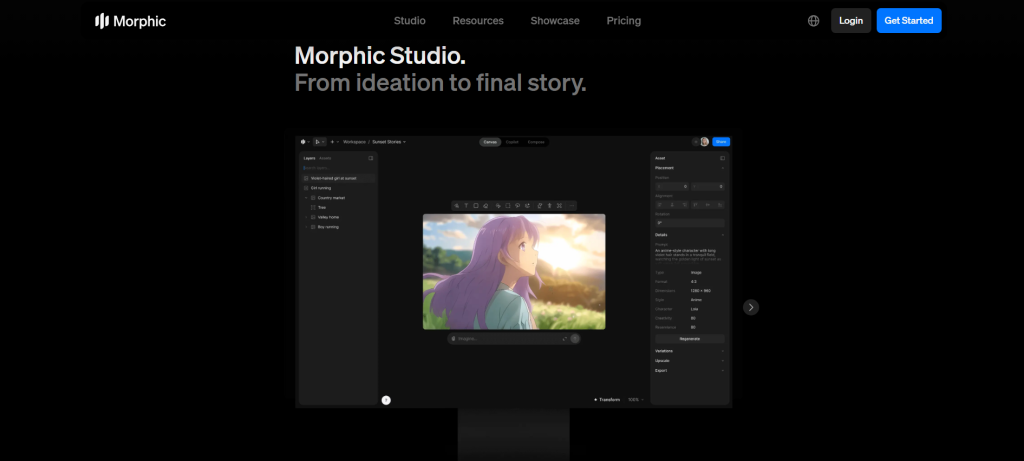Select the Layers tab in the left panel
The image size is (1024, 461).
point(310,158)
